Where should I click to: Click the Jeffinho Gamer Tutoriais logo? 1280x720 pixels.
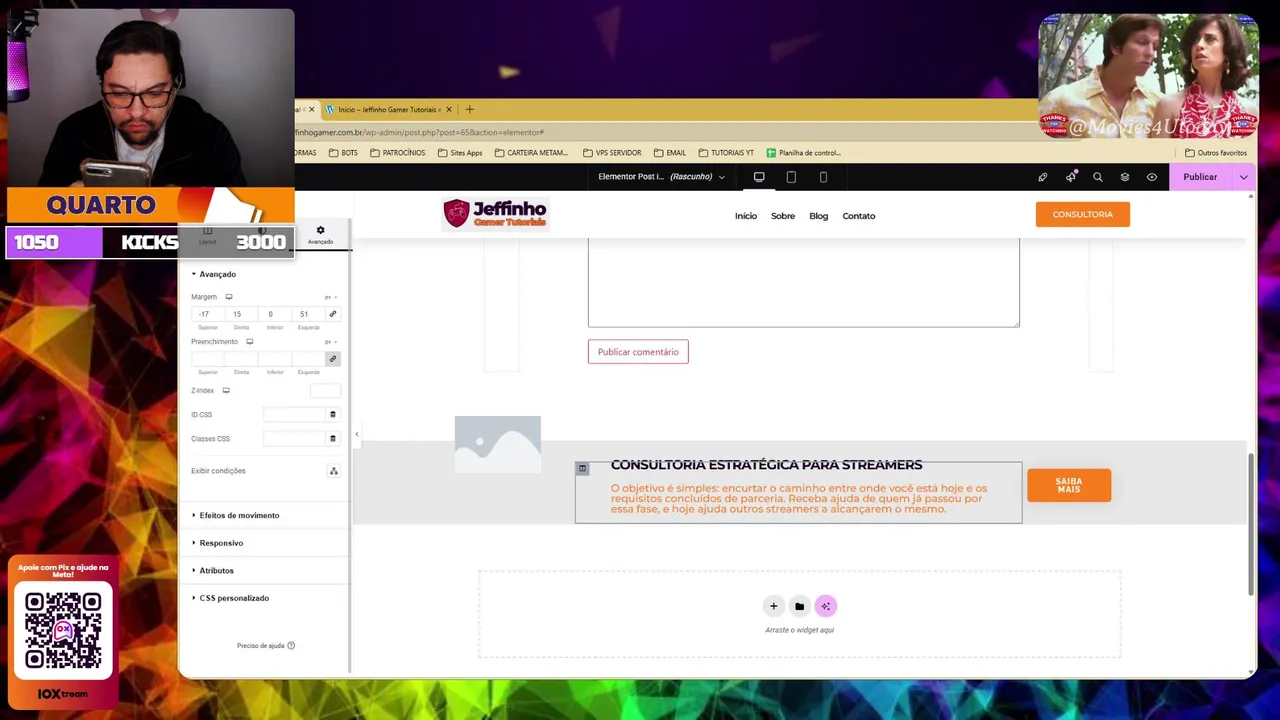coord(496,213)
